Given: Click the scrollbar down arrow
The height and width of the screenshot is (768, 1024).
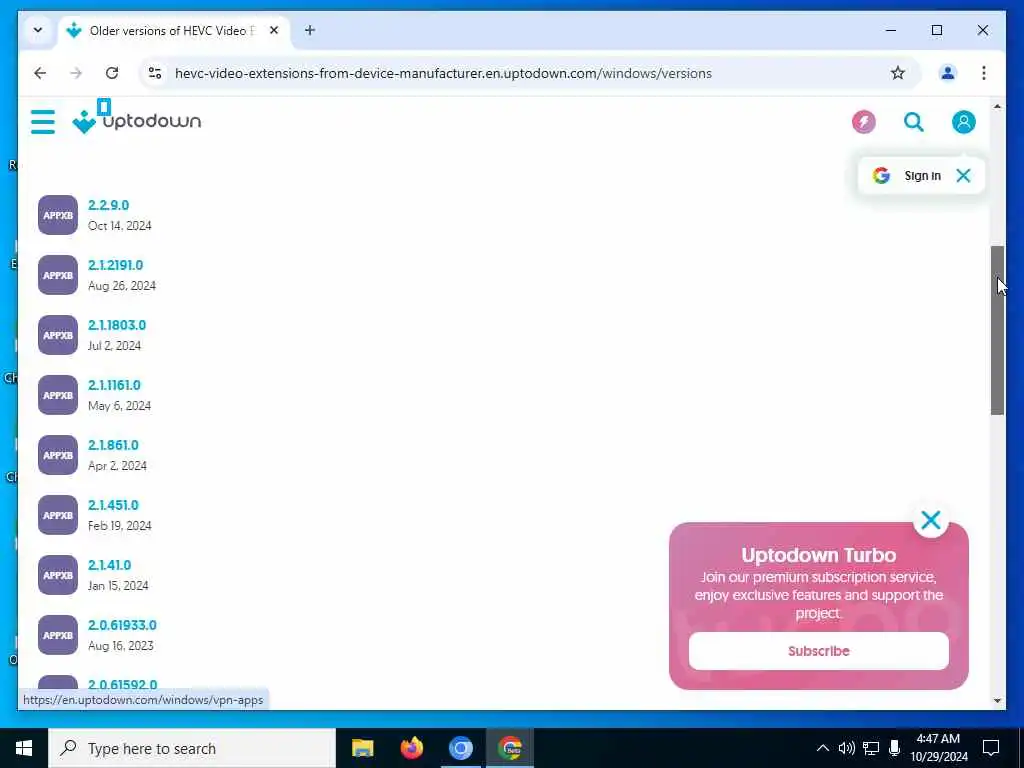Looking at the screenshot, I should [997, 701].
